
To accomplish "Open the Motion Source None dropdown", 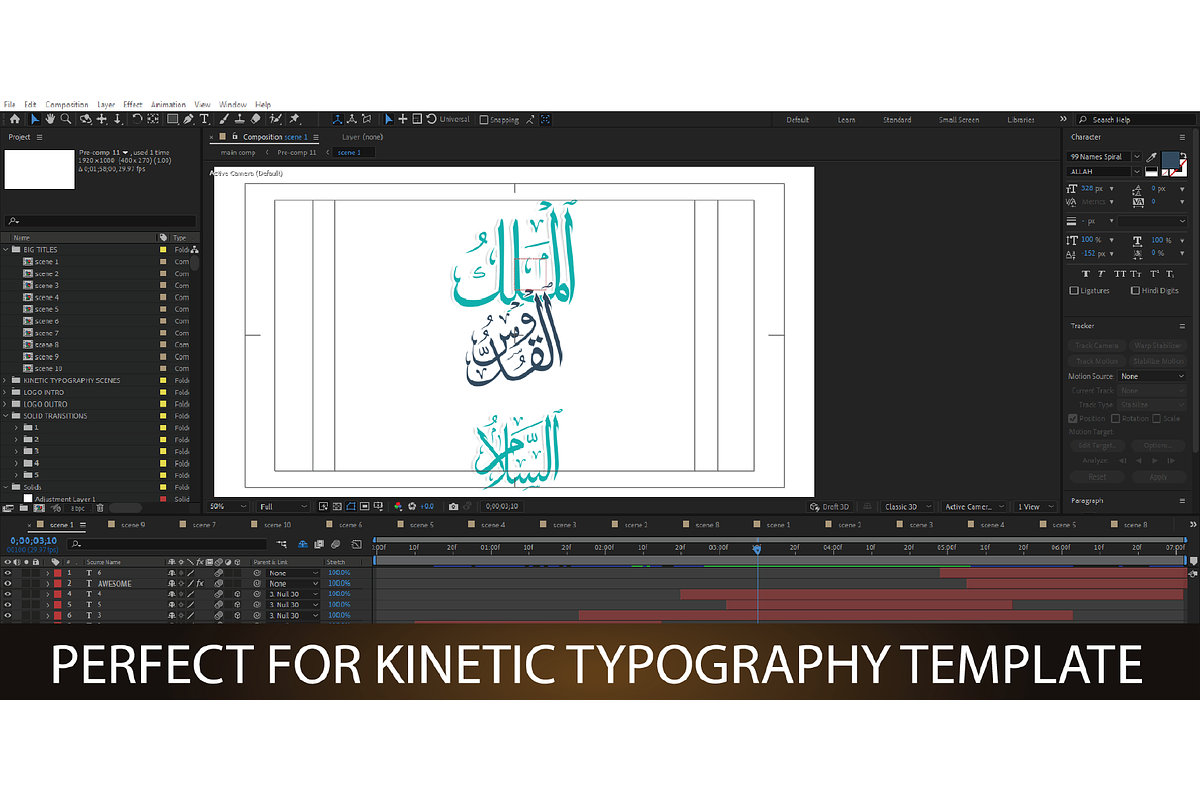I will coord(1152,376).
